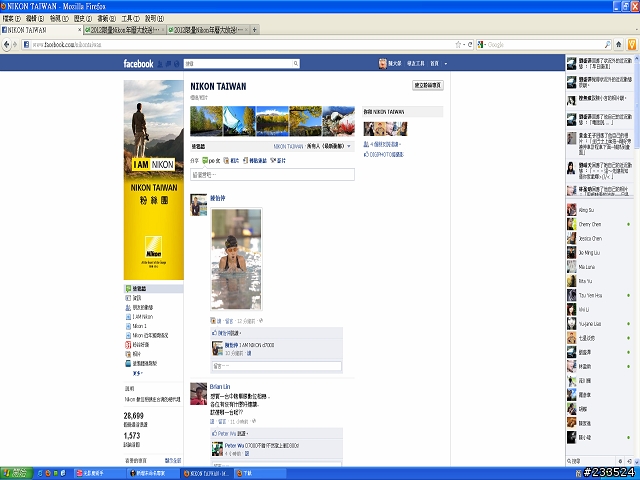Reload the page with the refresh icon
640x480 pixels.
pyautogui.click(x=470, y=44)
